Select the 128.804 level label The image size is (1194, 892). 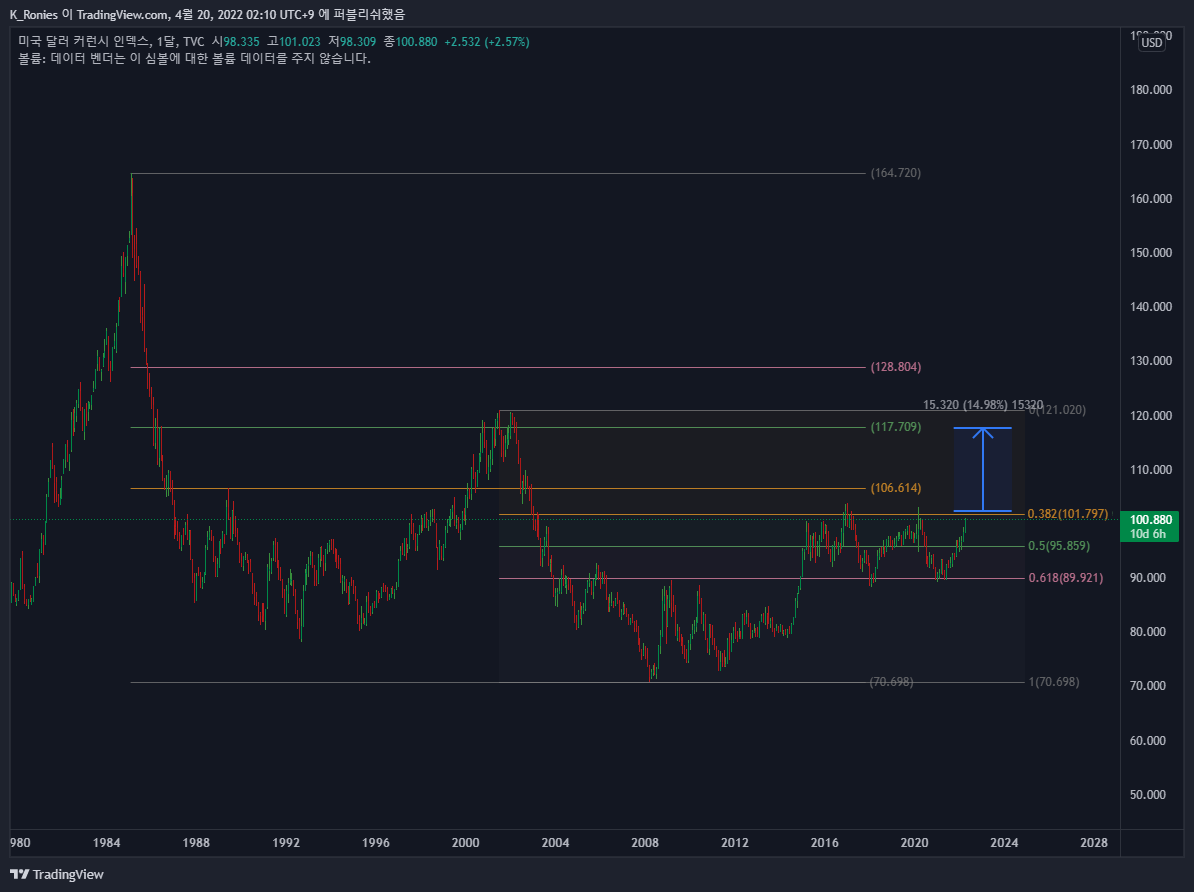[896, 367]
